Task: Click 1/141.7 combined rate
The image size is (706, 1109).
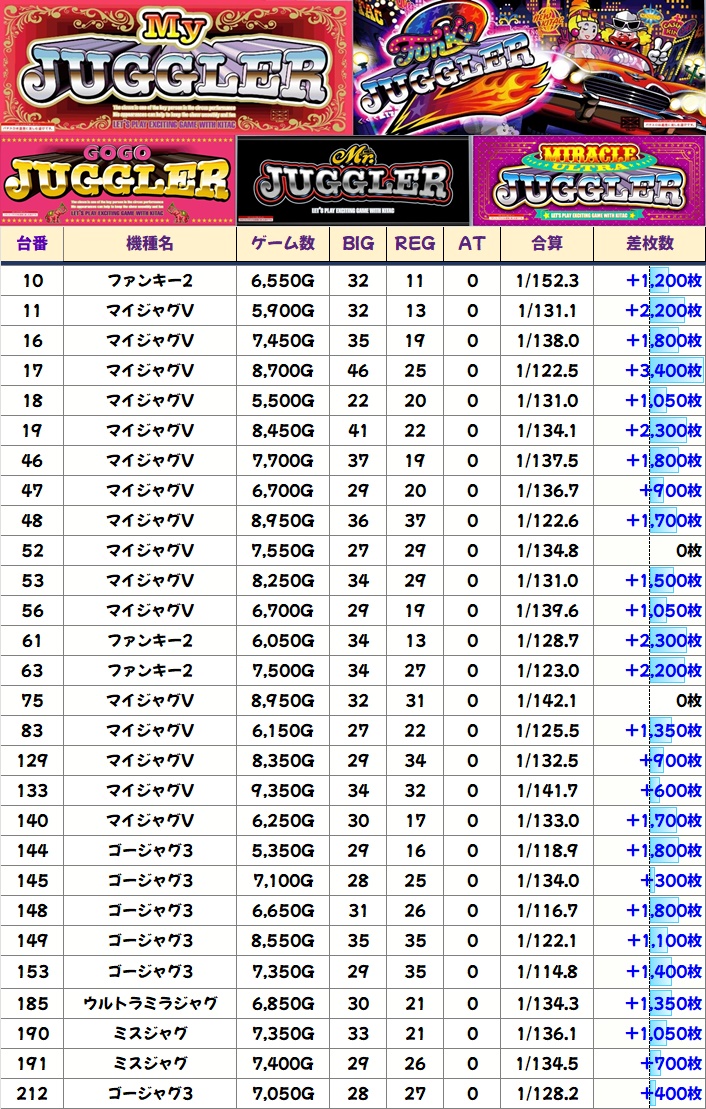Action: (x=547, y=790)
